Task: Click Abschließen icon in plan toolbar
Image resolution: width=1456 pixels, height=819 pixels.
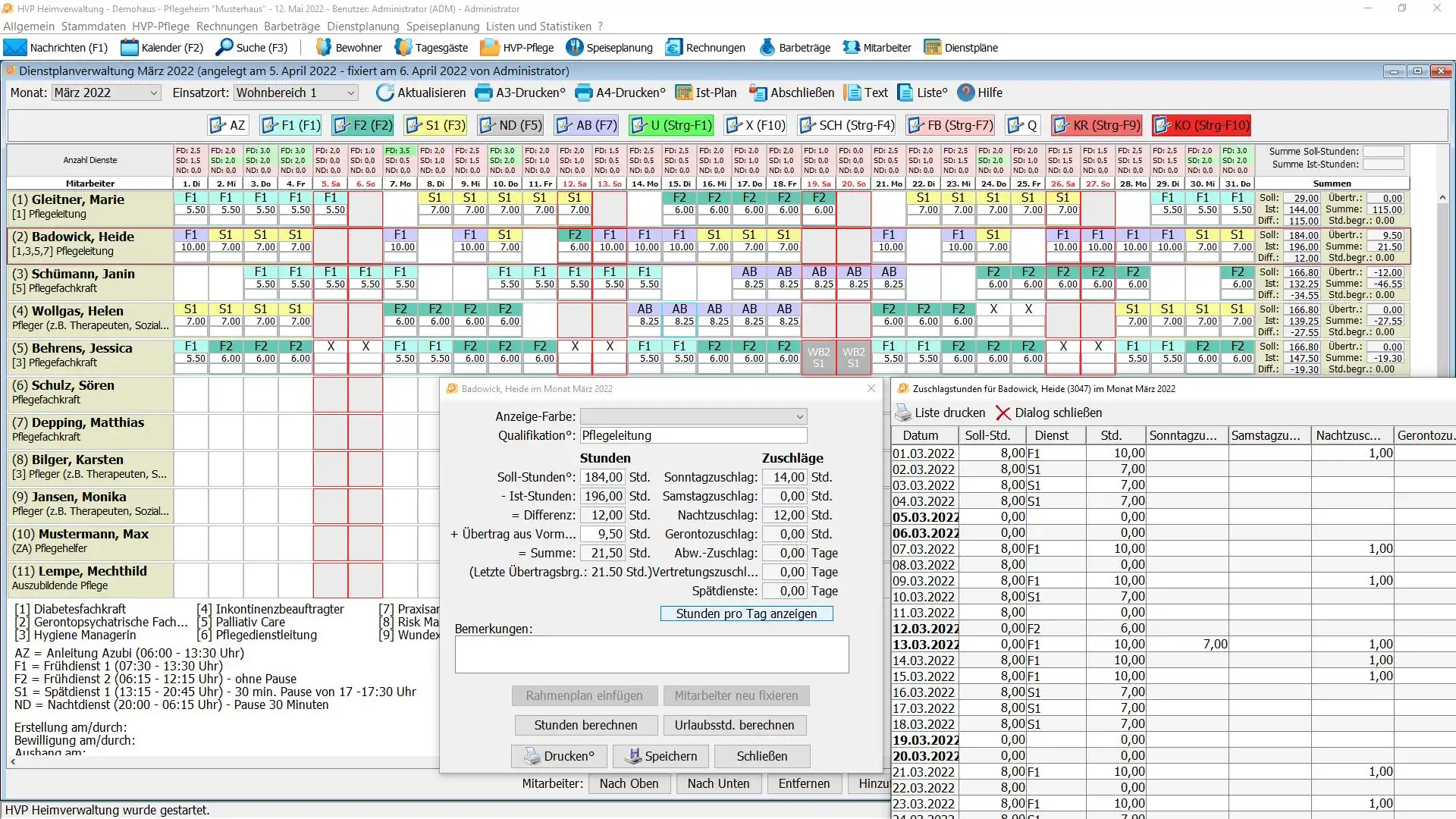Action: (758, 93)
